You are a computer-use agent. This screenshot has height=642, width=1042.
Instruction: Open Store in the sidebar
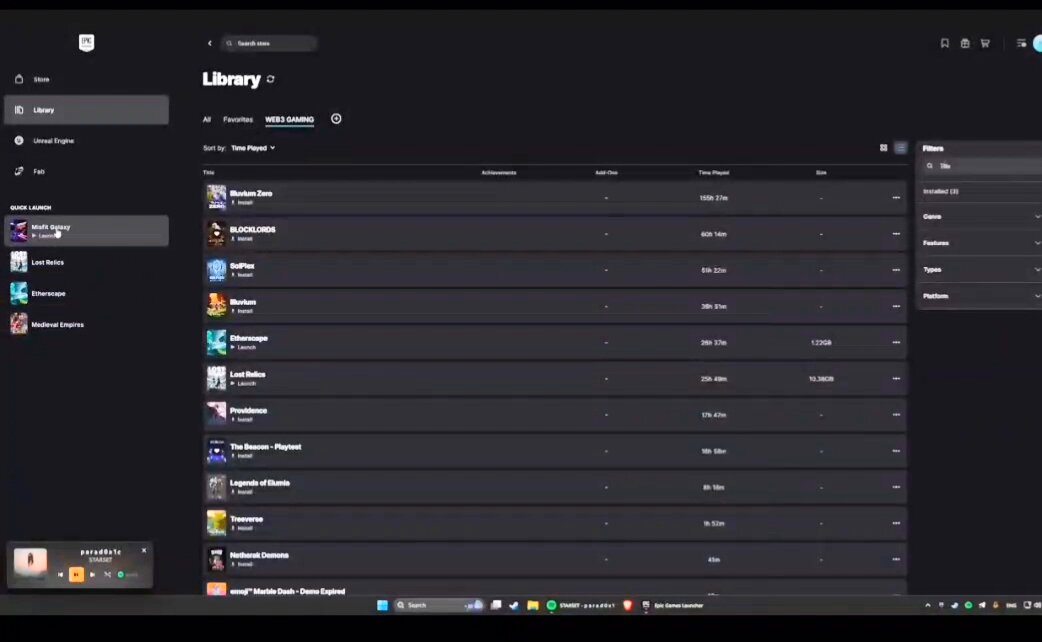(x=86, y=79)
